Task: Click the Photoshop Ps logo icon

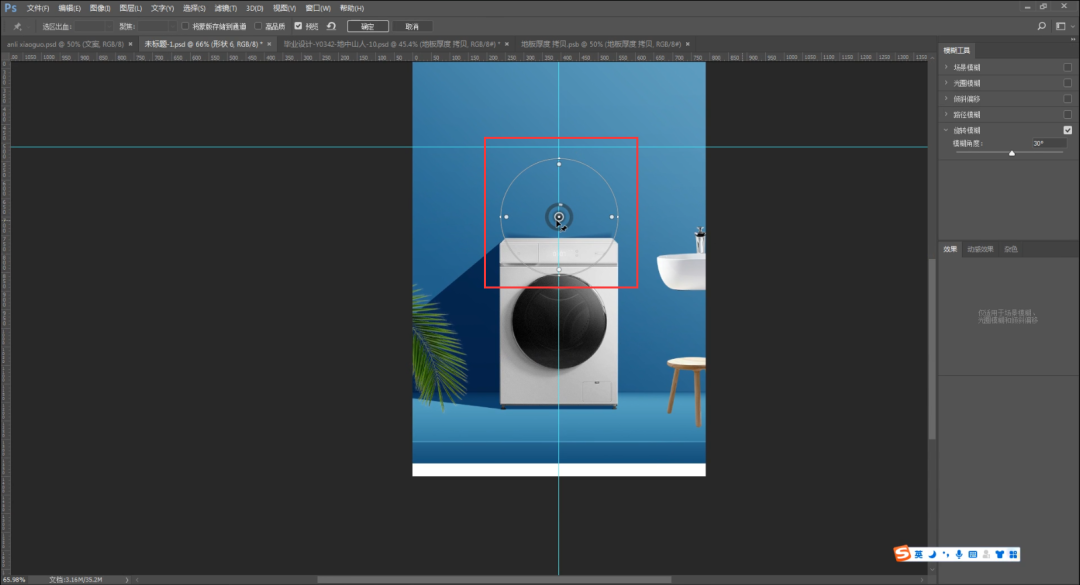Action: pos(10,8)
